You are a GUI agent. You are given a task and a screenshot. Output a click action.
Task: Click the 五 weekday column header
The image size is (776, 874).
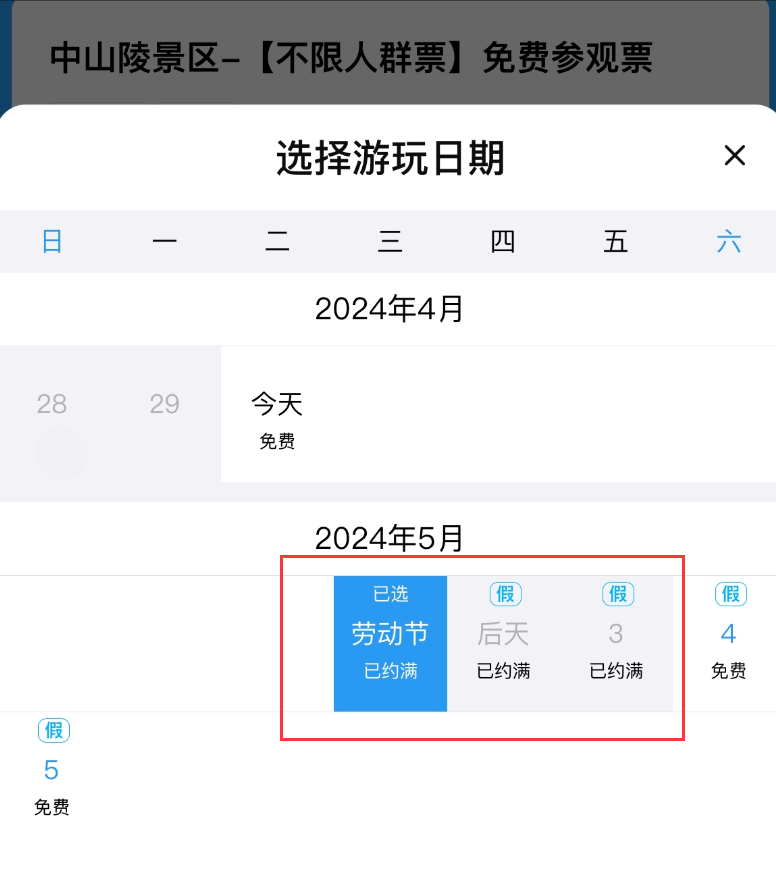pyautogui.click(x=615, y=242)
